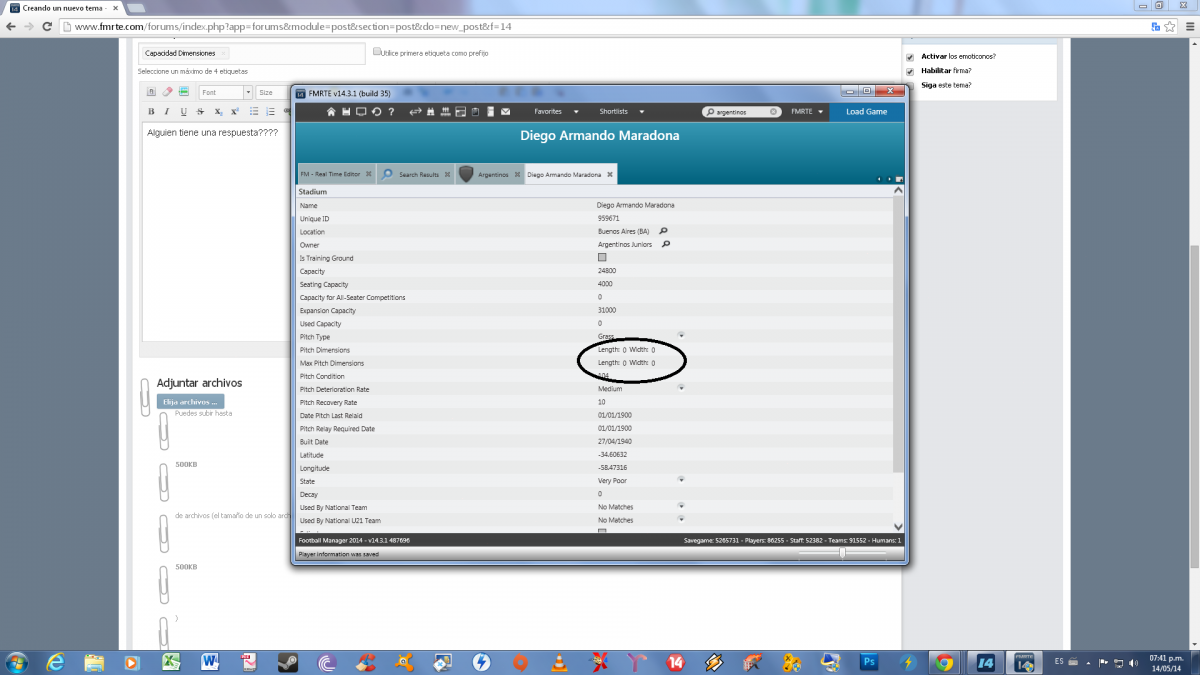Click the envelope mail icon in FMRTE toolbar

(x=506, y=112)
